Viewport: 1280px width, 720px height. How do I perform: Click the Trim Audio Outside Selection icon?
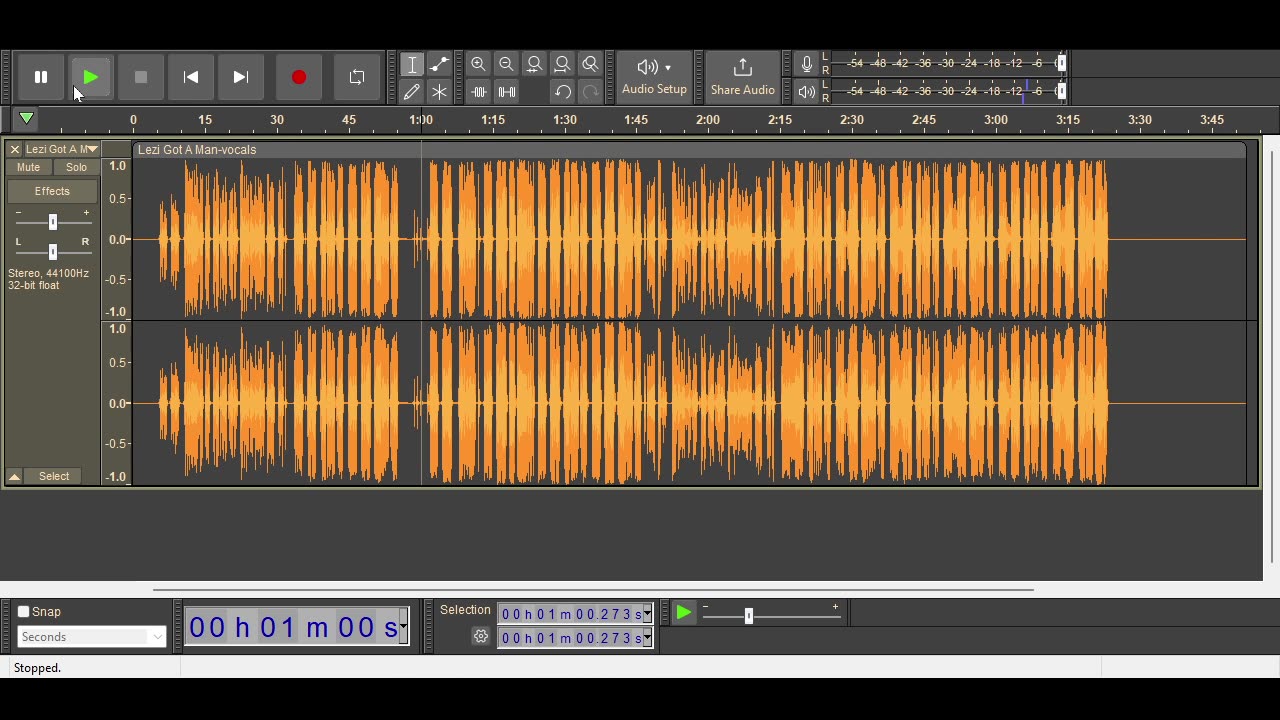pos(478,92)
